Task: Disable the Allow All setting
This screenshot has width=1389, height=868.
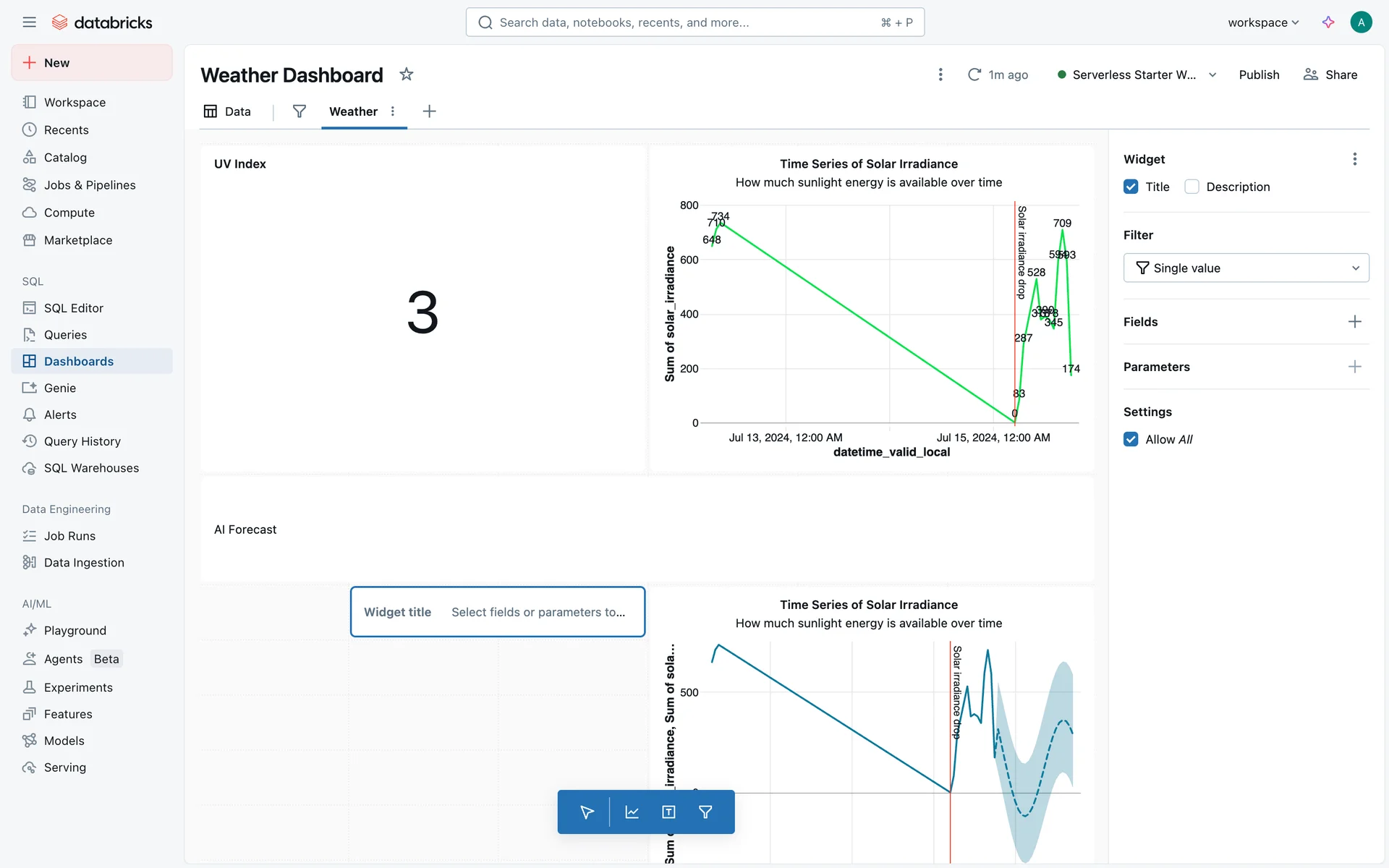Action: click(1131, 439)
